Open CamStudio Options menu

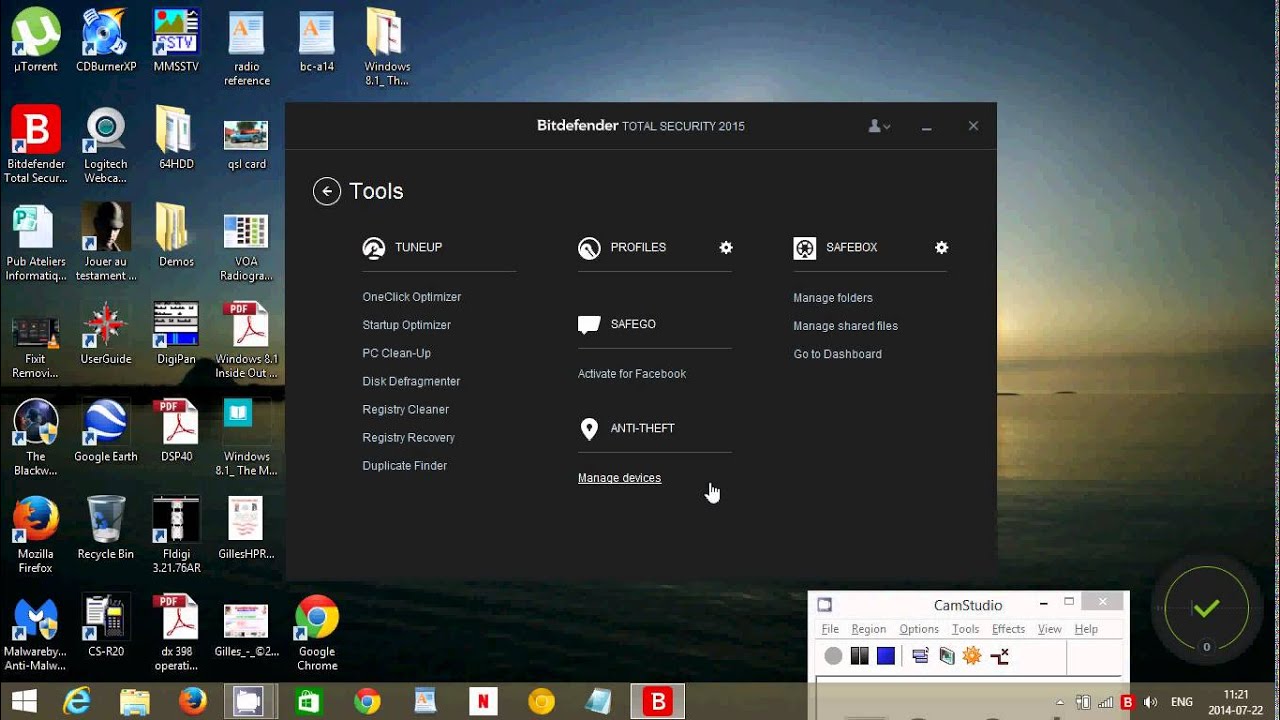tap(919, 629)
